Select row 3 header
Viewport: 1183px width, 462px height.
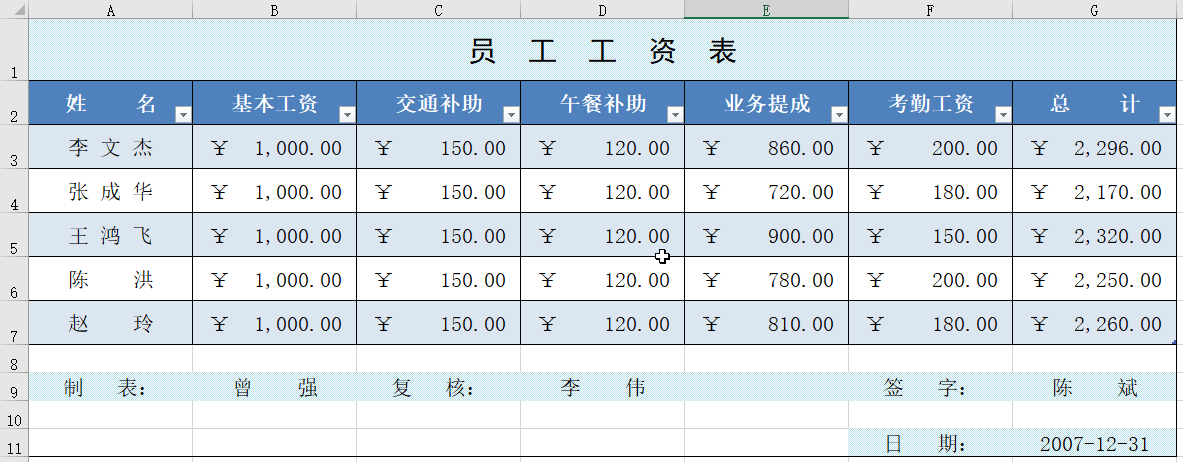(x=13, y=149)
